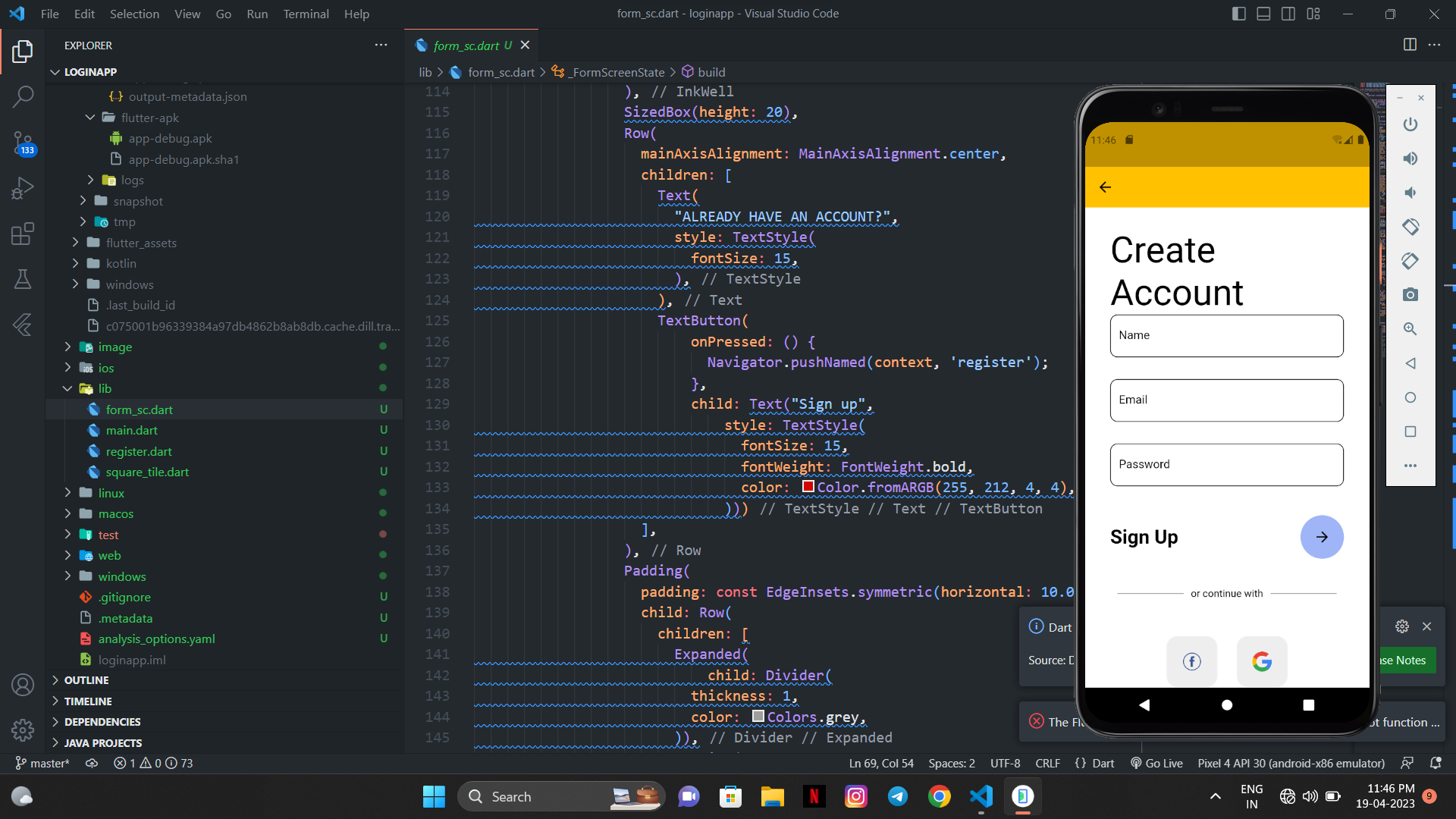Open the Testing flask view
Viewport: 1456px width, 819px height.
23,279
